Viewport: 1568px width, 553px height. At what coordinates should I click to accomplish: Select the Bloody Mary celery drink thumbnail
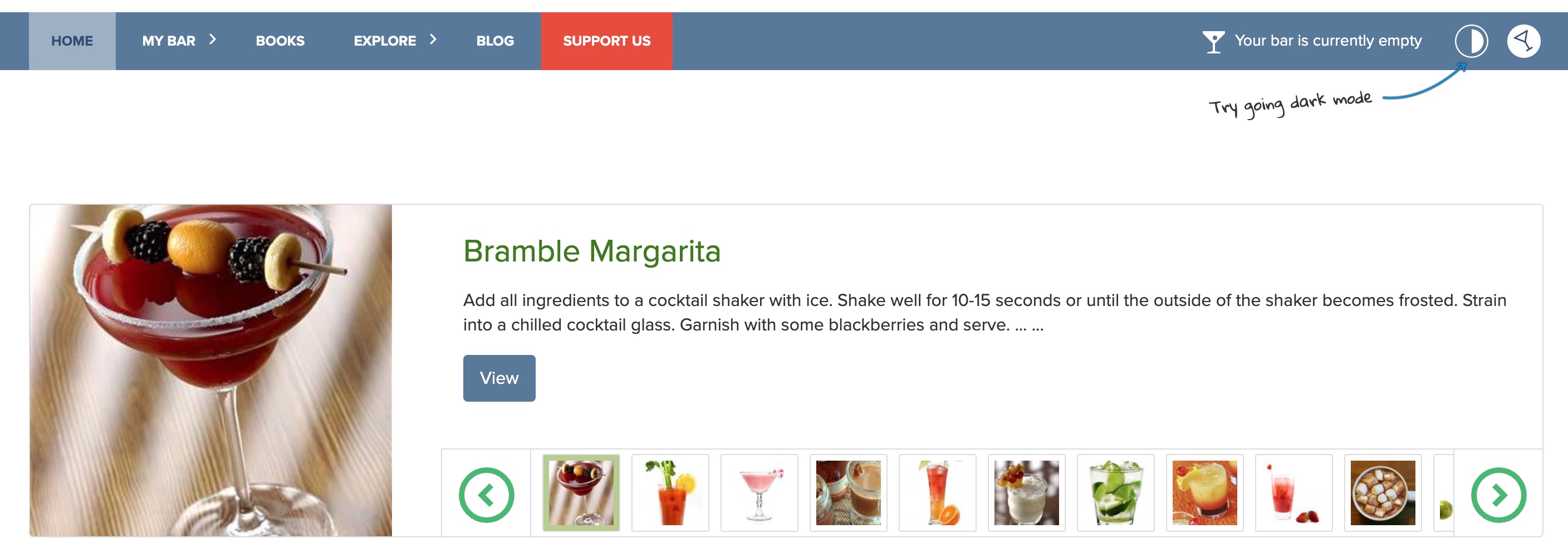[670, 493]
